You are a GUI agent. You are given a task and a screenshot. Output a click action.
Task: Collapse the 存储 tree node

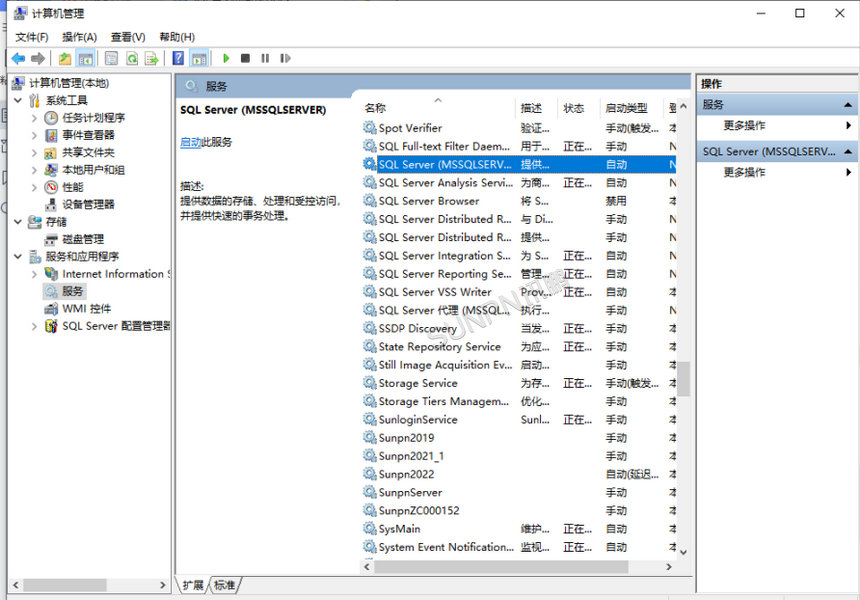tap(18, 222)
